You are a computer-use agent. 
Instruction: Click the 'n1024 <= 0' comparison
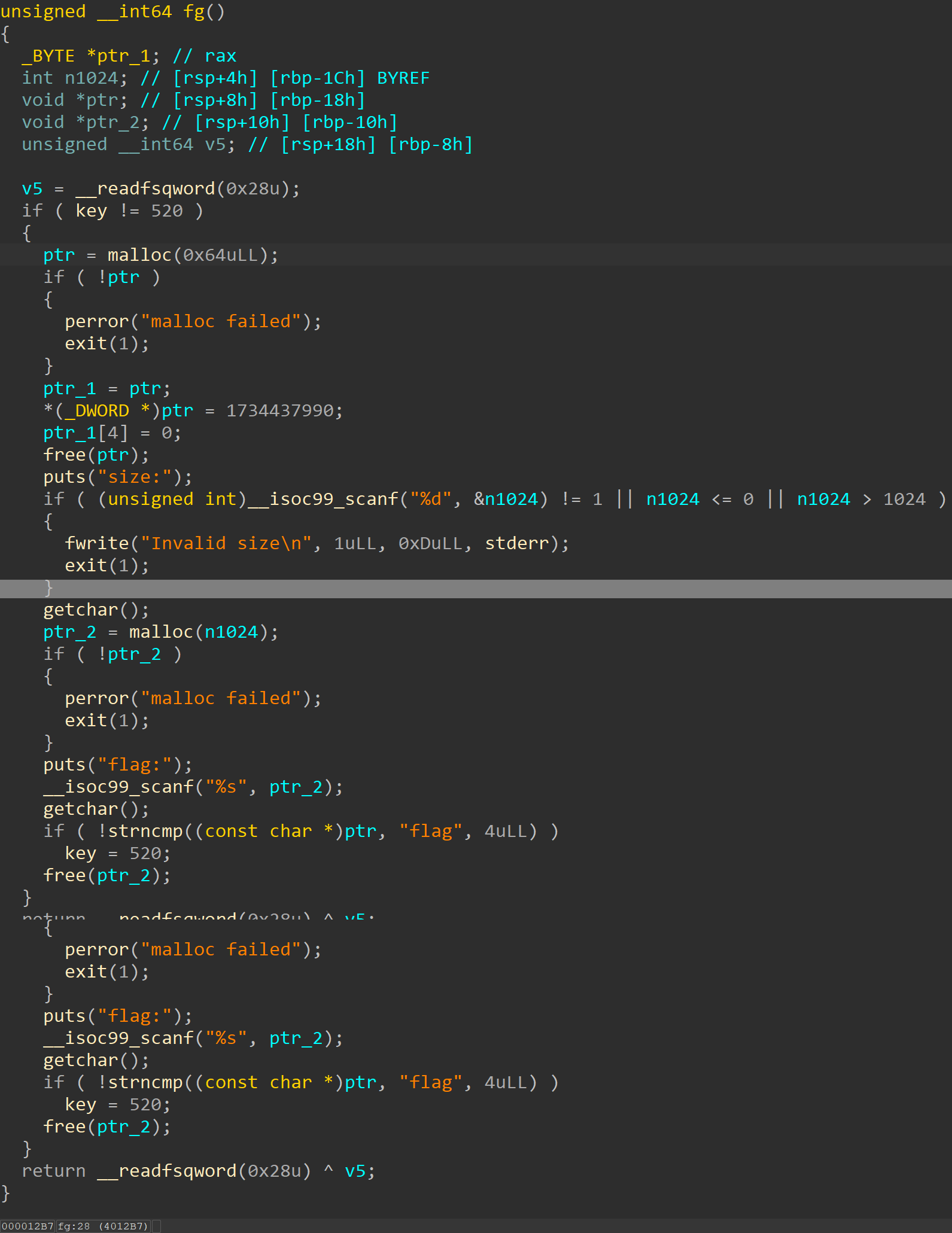coord(700,499)
